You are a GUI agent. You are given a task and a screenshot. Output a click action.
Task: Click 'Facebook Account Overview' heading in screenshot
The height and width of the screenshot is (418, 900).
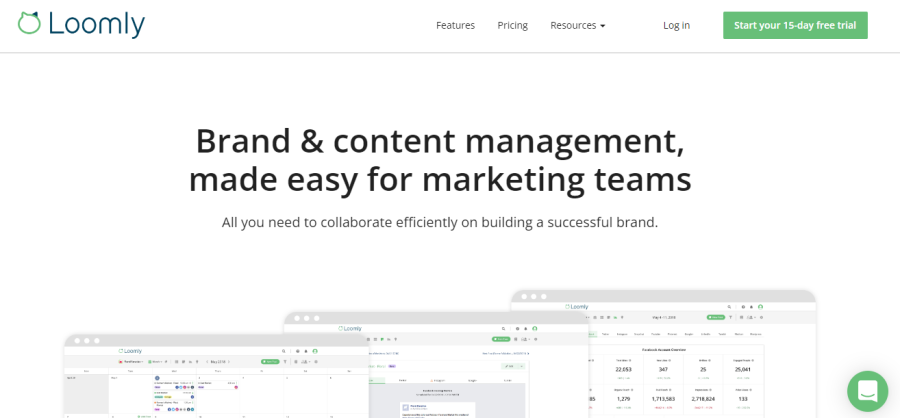[x=663, y=349]
